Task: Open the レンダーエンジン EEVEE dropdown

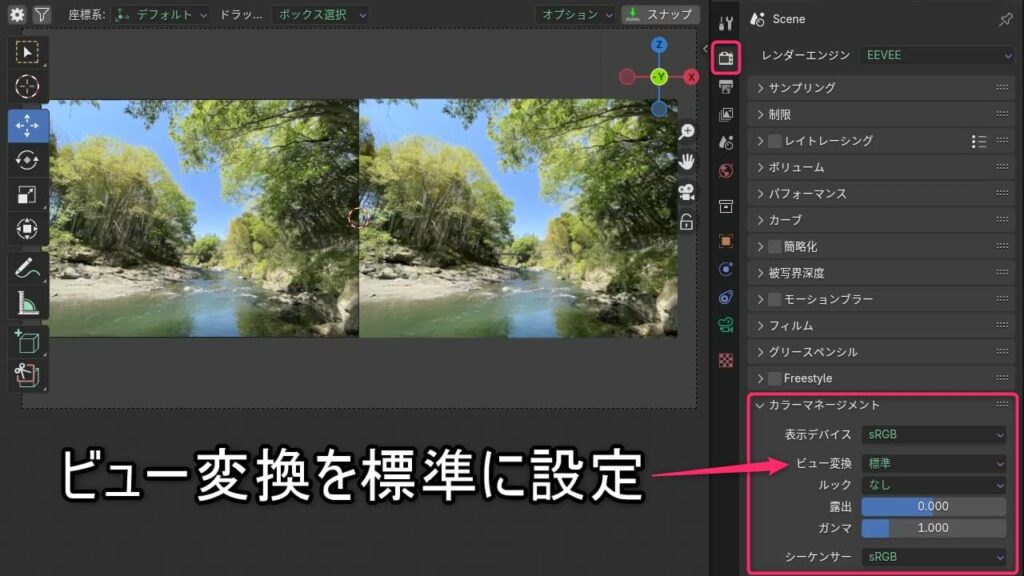Action: 937,56
